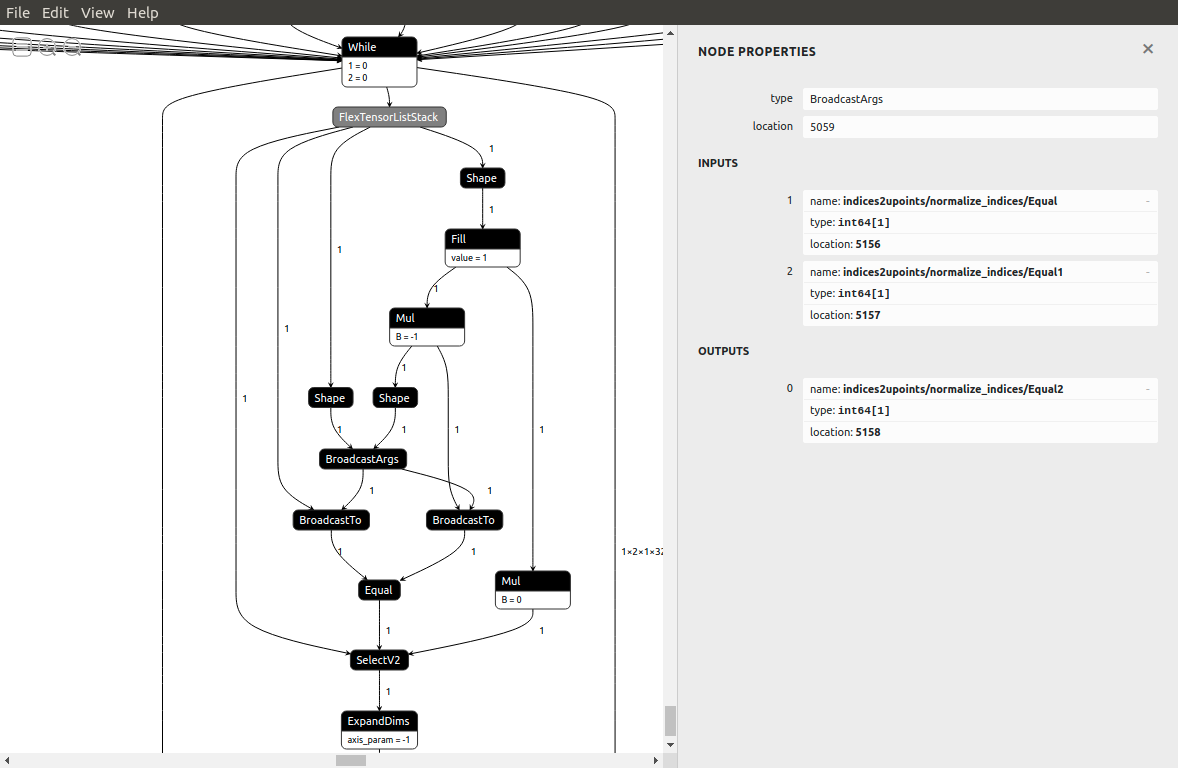1178x768 pixels.
Task: Click the vertical scrollbar of the graph view
Action: point(669,717)
